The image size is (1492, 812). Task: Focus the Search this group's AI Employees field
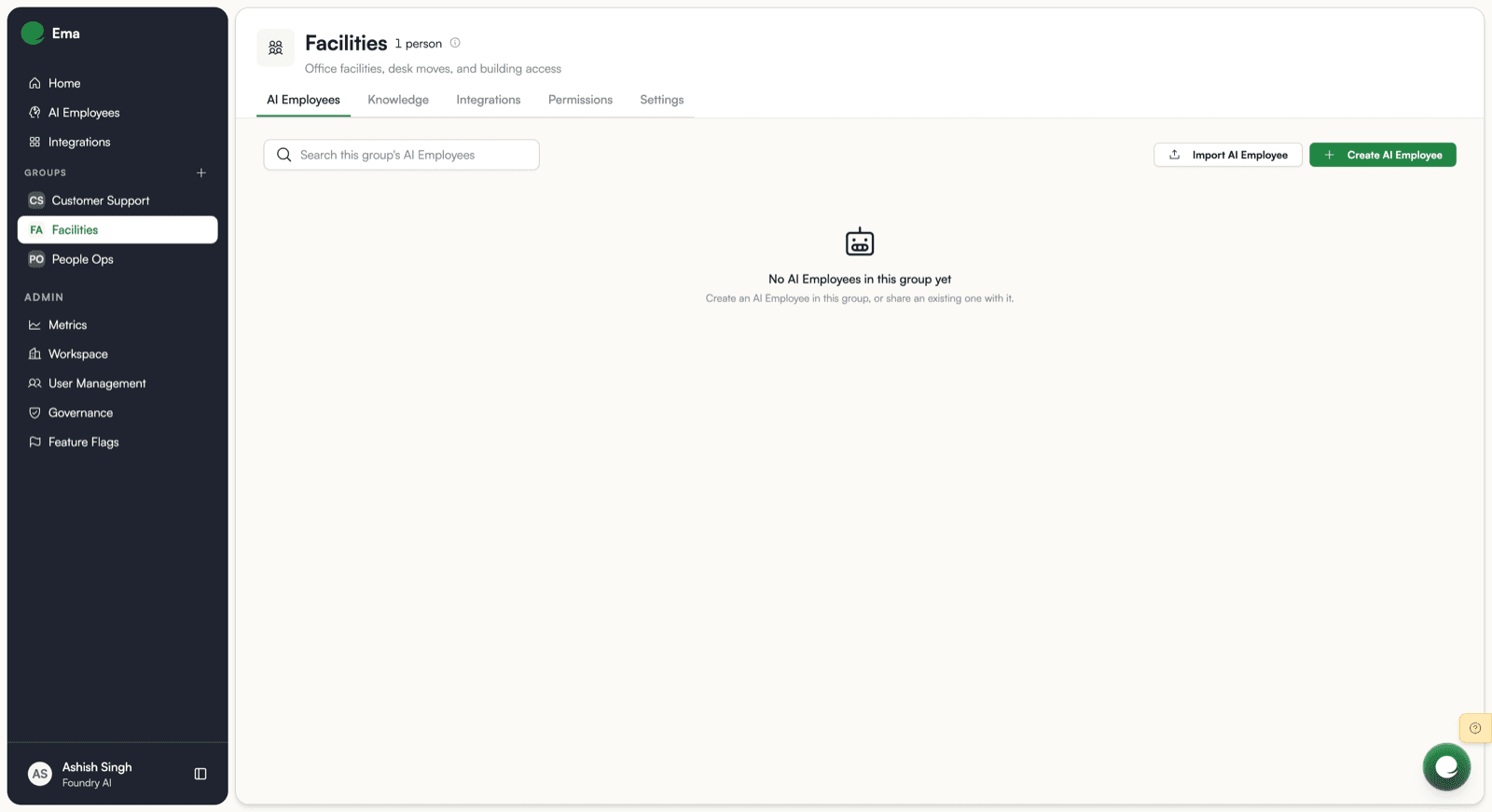tap(402, 155)
